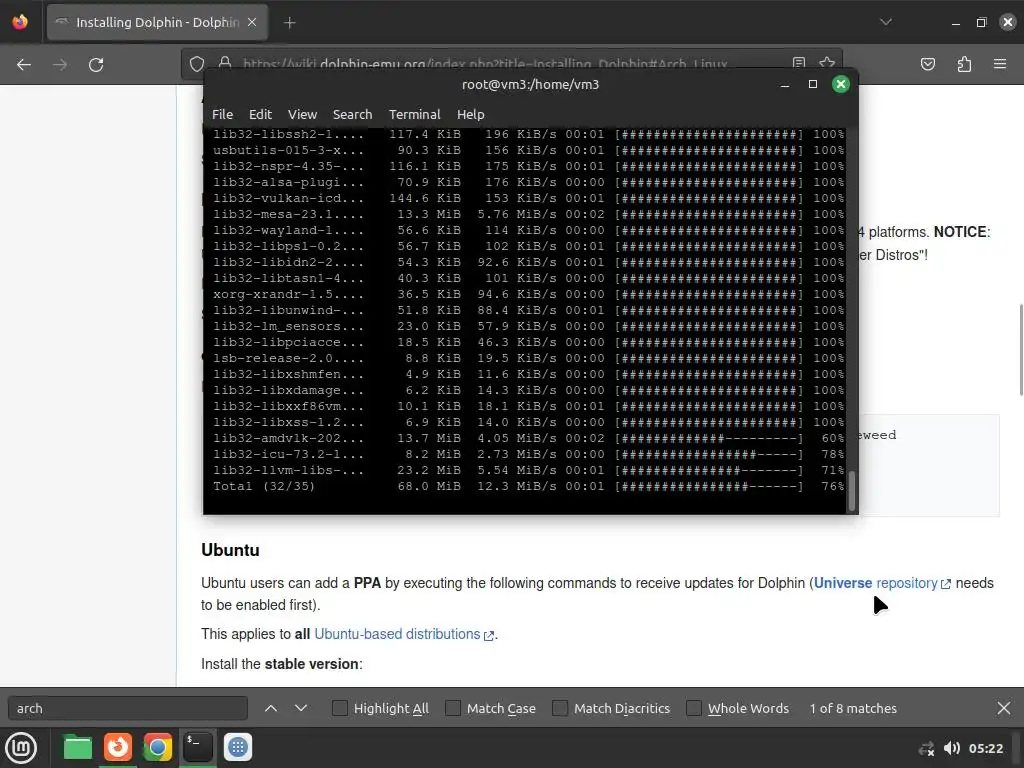Expand the list all tabs chevron

point(886,22)
